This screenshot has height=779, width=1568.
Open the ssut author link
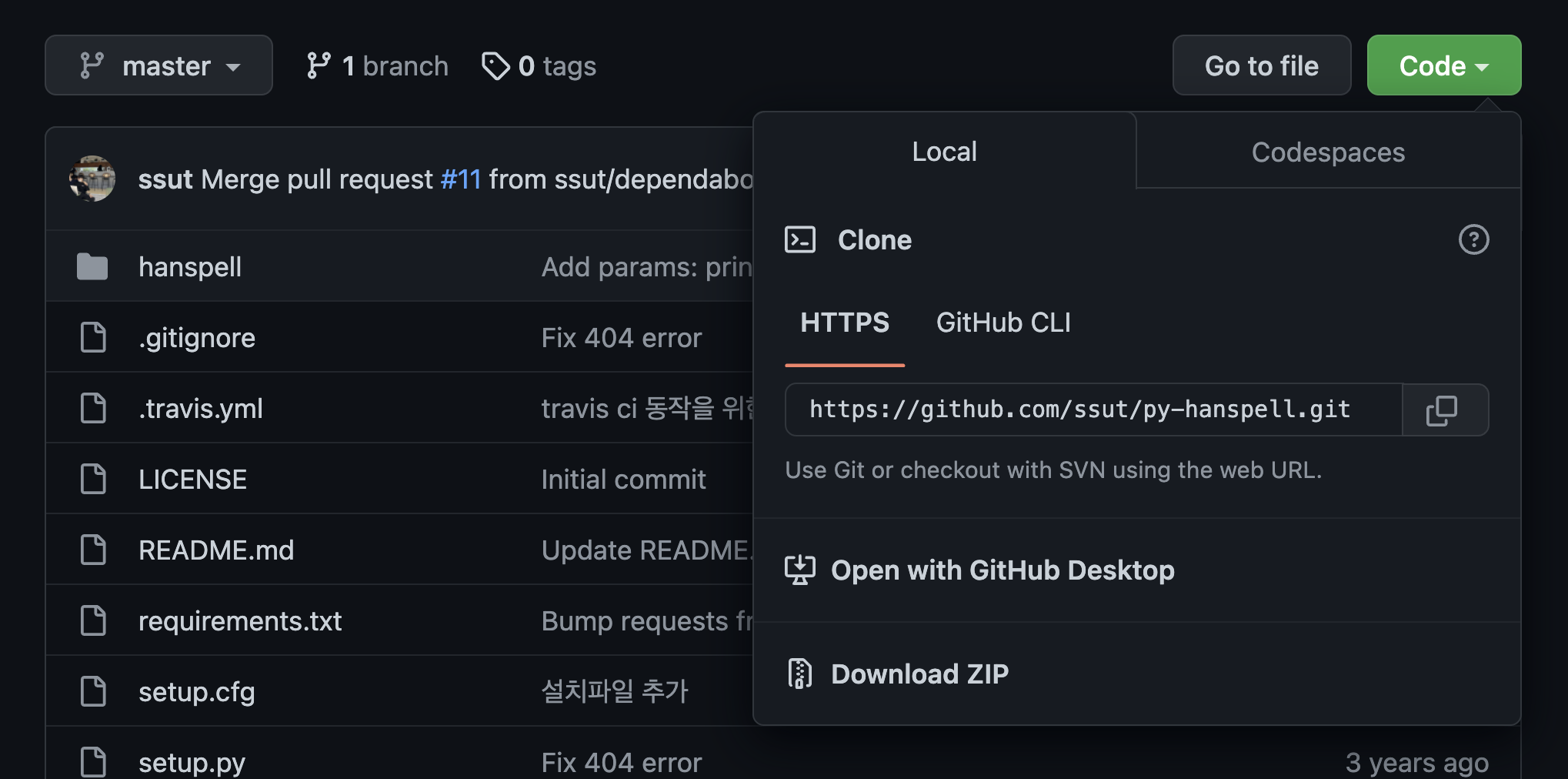click(x=165, y=179)
